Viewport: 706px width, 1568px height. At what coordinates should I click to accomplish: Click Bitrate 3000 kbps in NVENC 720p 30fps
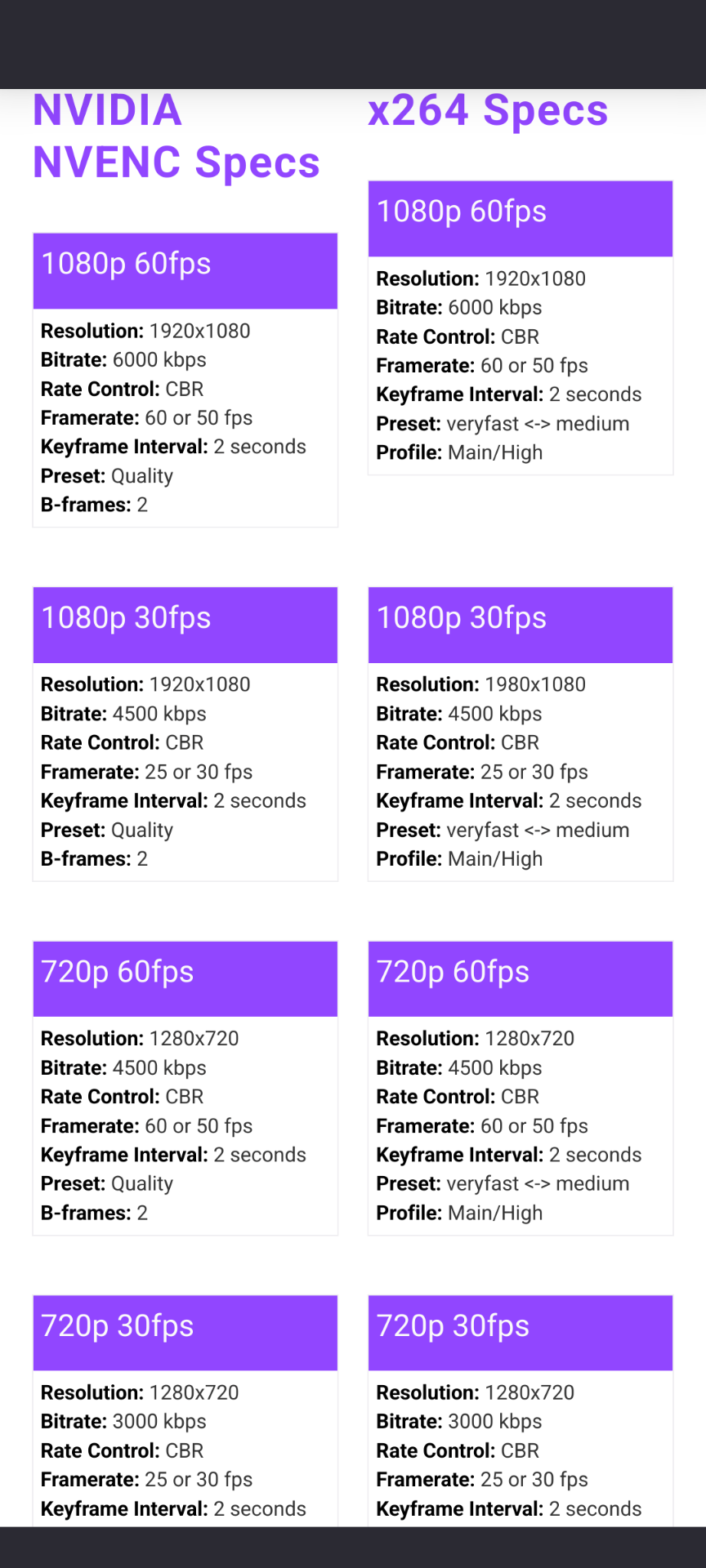(x=123, y=1421)
